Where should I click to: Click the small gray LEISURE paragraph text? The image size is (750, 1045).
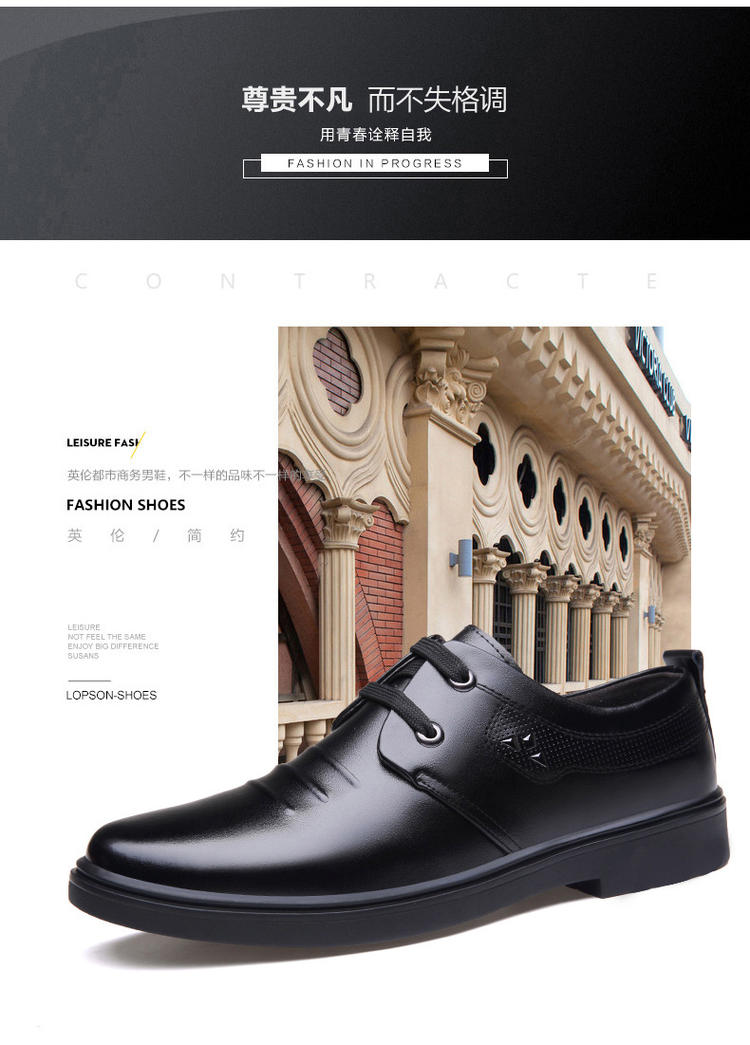click(113, 641)
